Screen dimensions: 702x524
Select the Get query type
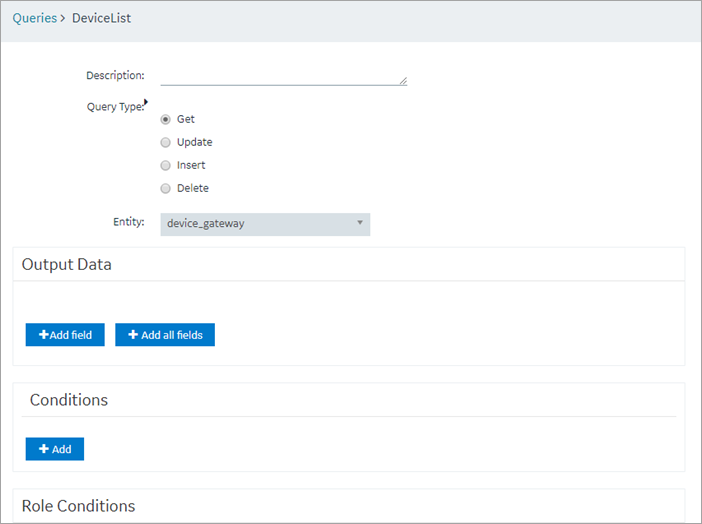[166, 120]
